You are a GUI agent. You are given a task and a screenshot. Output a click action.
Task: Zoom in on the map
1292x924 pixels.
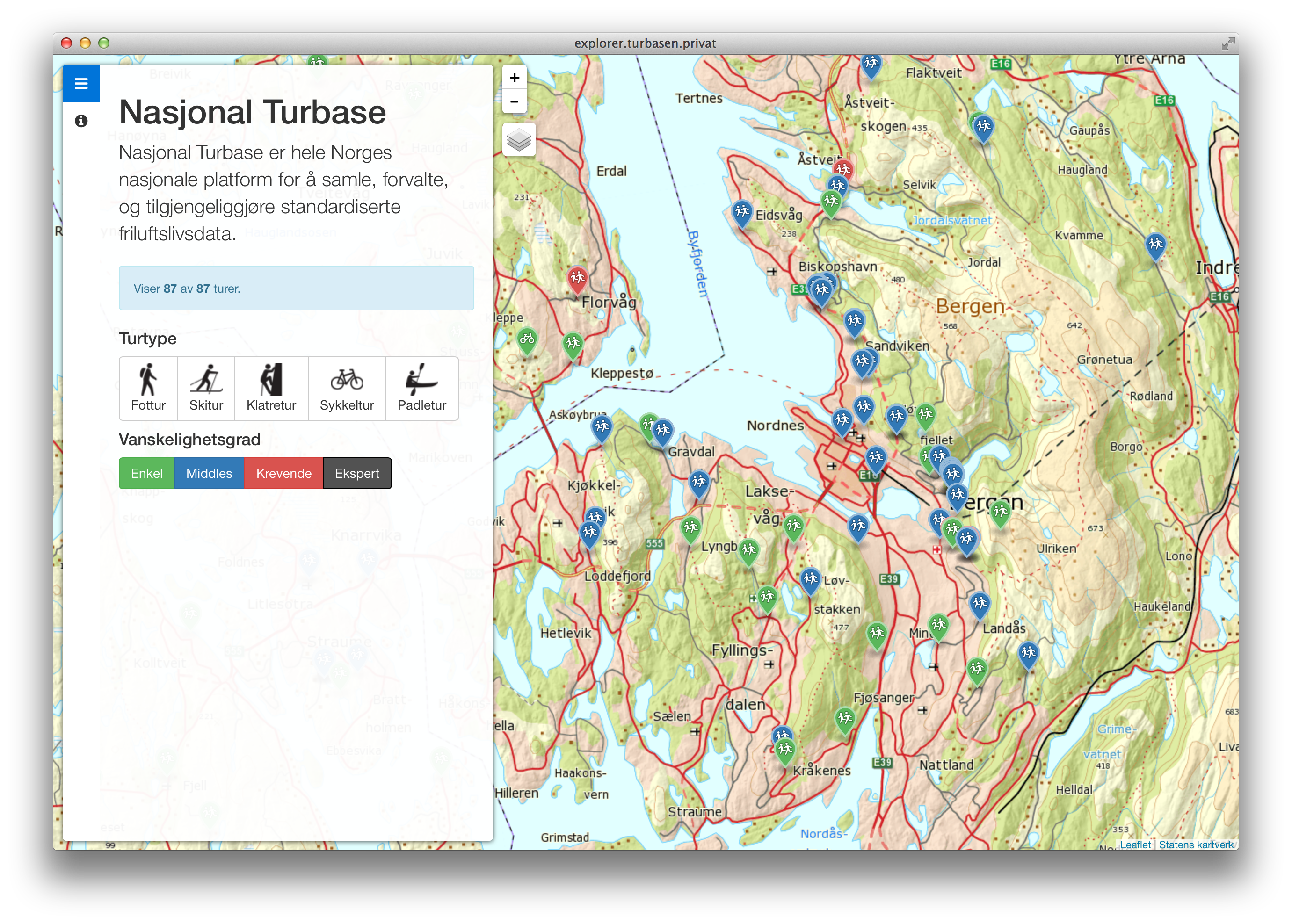point(514,78)
